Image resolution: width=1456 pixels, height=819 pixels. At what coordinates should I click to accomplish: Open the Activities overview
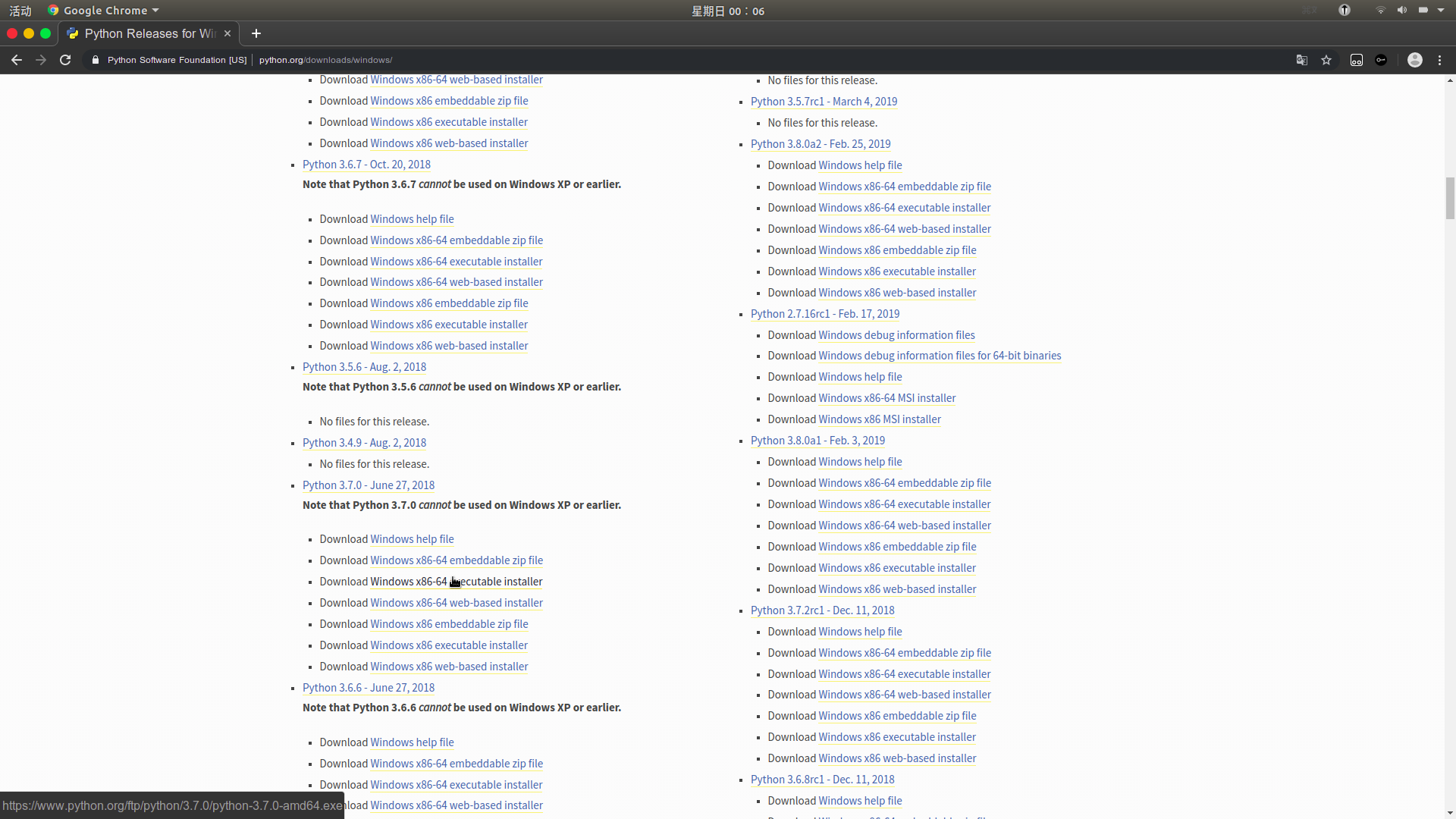click(20, 11)
